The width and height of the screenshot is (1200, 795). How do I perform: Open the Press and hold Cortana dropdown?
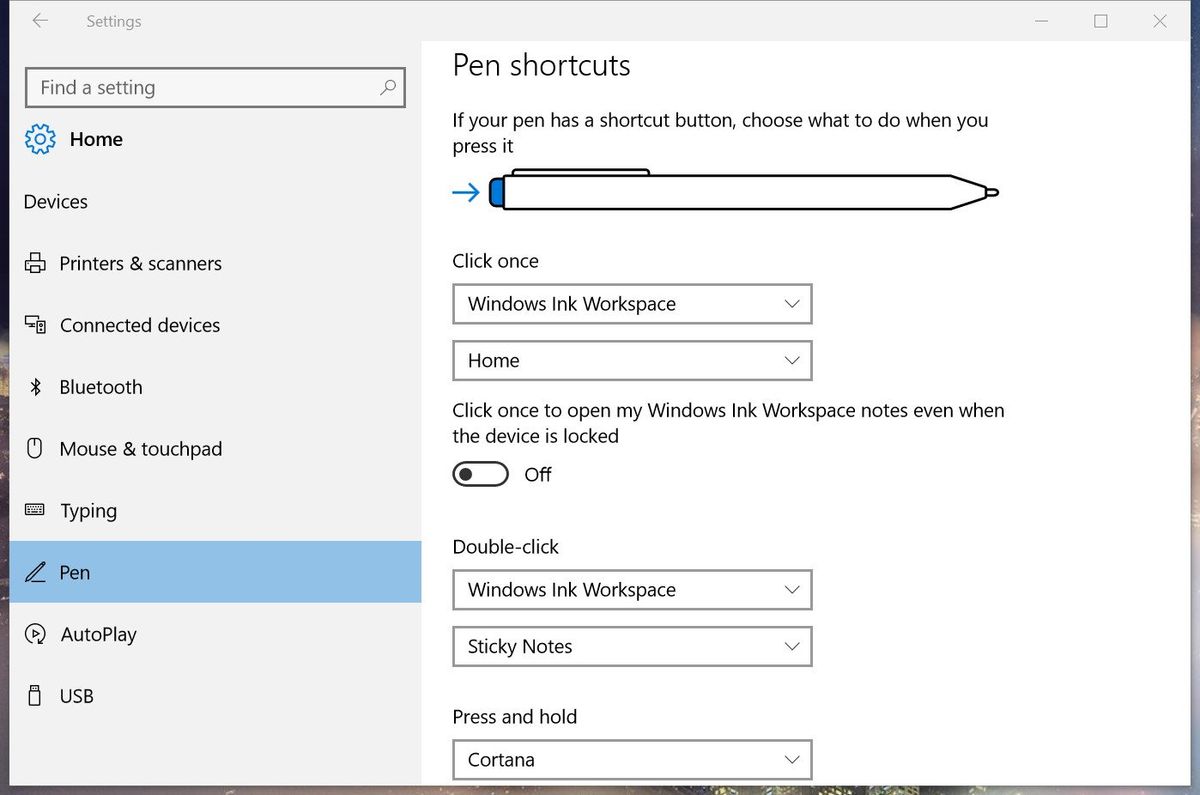pyautogui.click(x=632, y=759)
